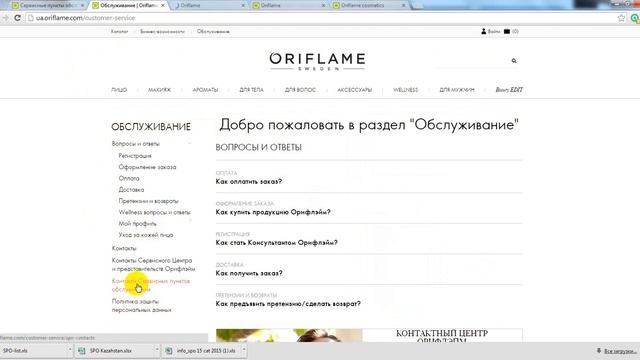Viewport: 640px width, 360px height.
Task: Select Претензии и возвраты in the sidebar
Action: click(148, 201)
